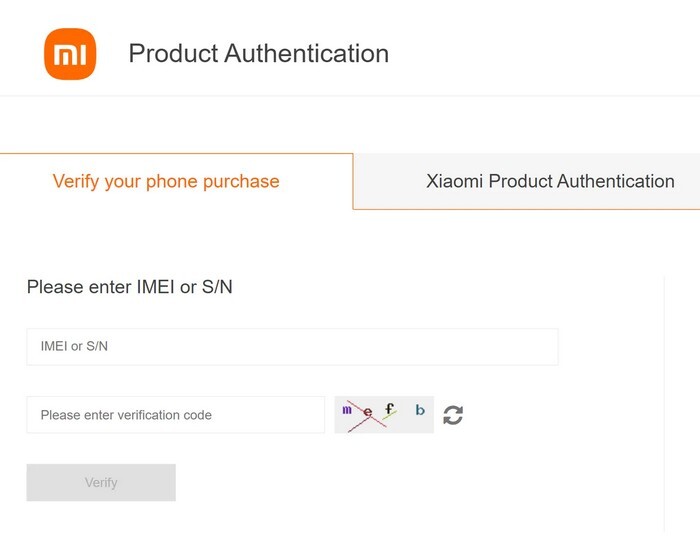Click the thin vertical scrollbar at right
700x538 pixels.
664,400
